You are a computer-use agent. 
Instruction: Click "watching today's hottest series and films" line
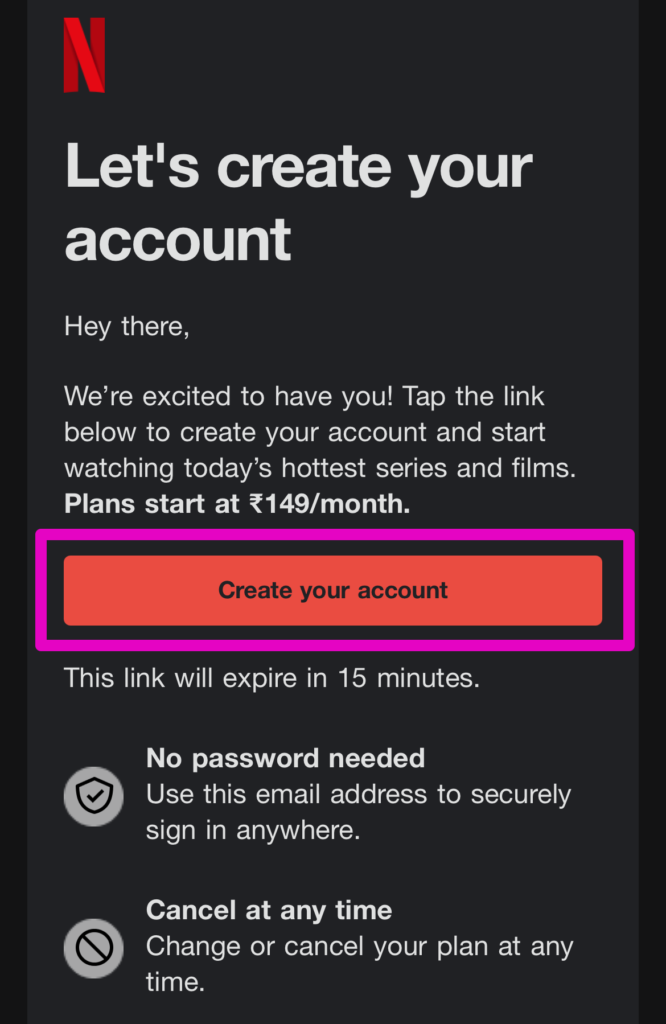[x=320, y=468]
